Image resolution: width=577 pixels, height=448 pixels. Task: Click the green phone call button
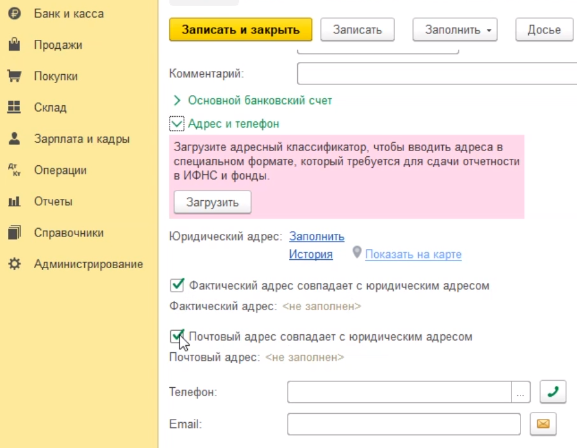coord(553,392)
